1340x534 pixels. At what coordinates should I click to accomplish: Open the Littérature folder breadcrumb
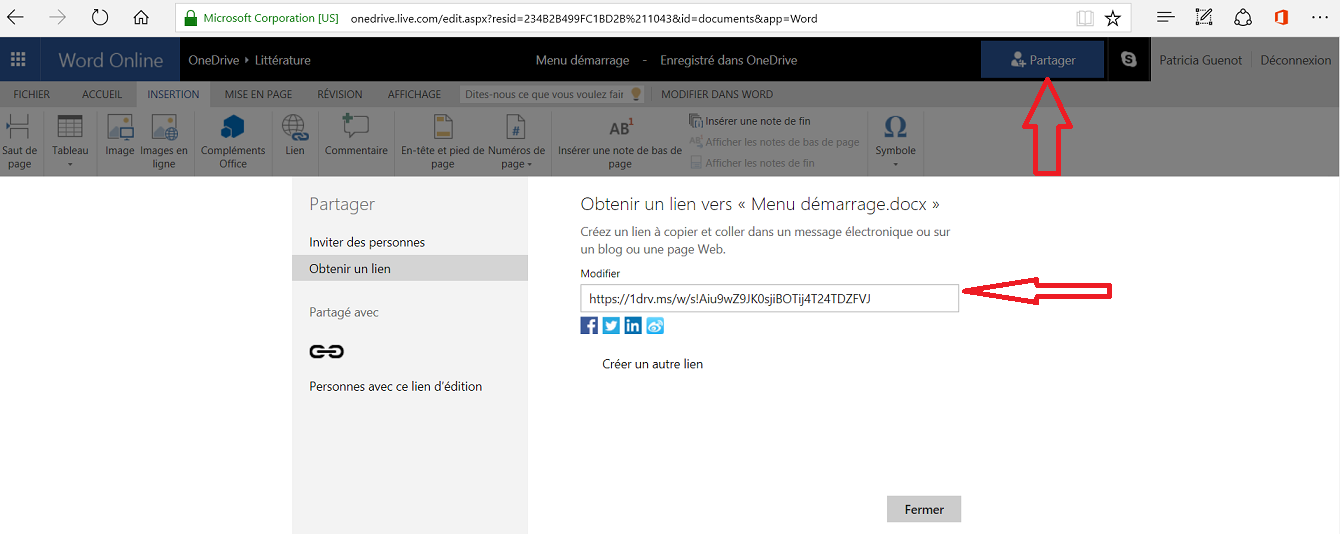tap(282, 60)
